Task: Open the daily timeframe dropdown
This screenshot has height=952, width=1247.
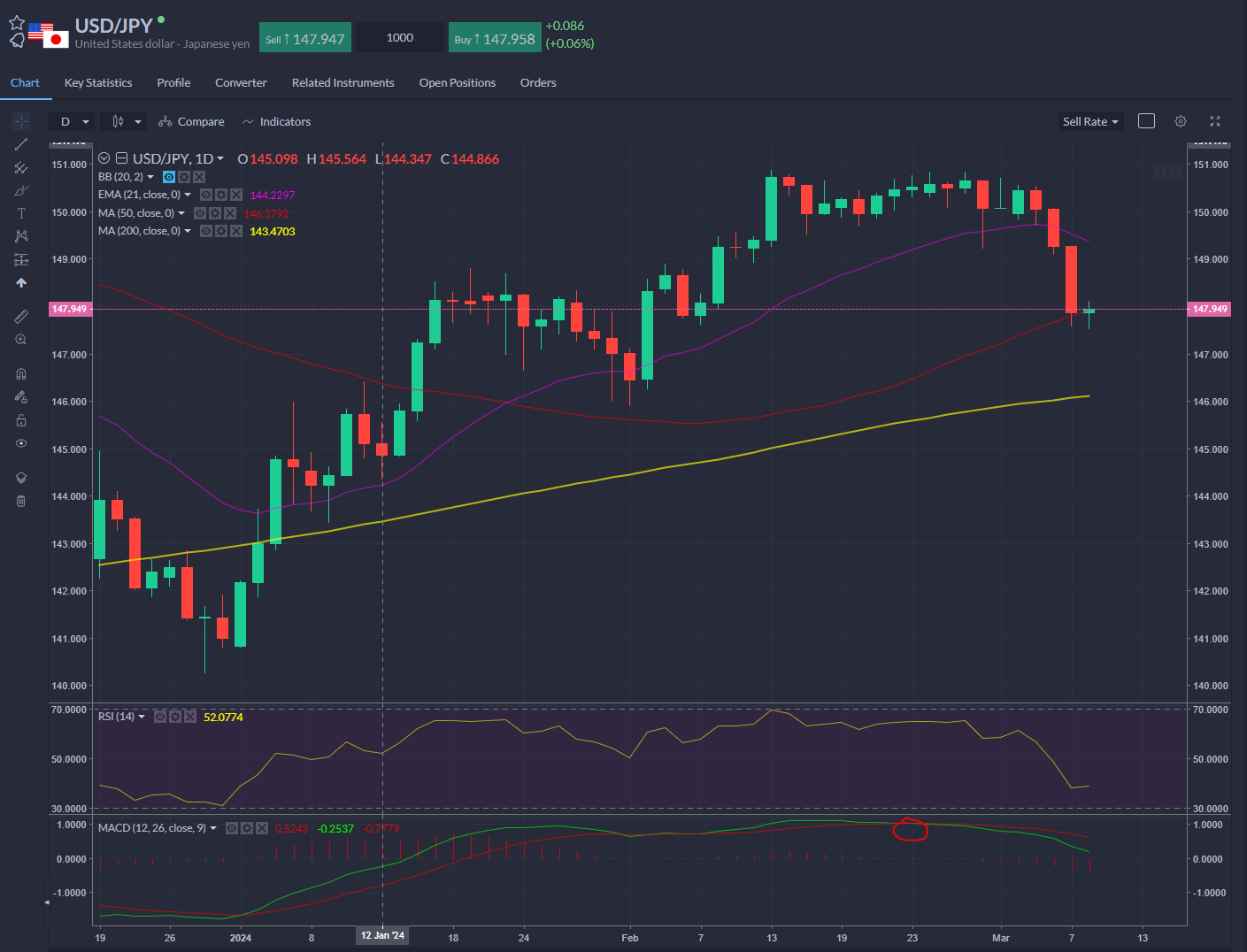Action: [x=71, y=121]
